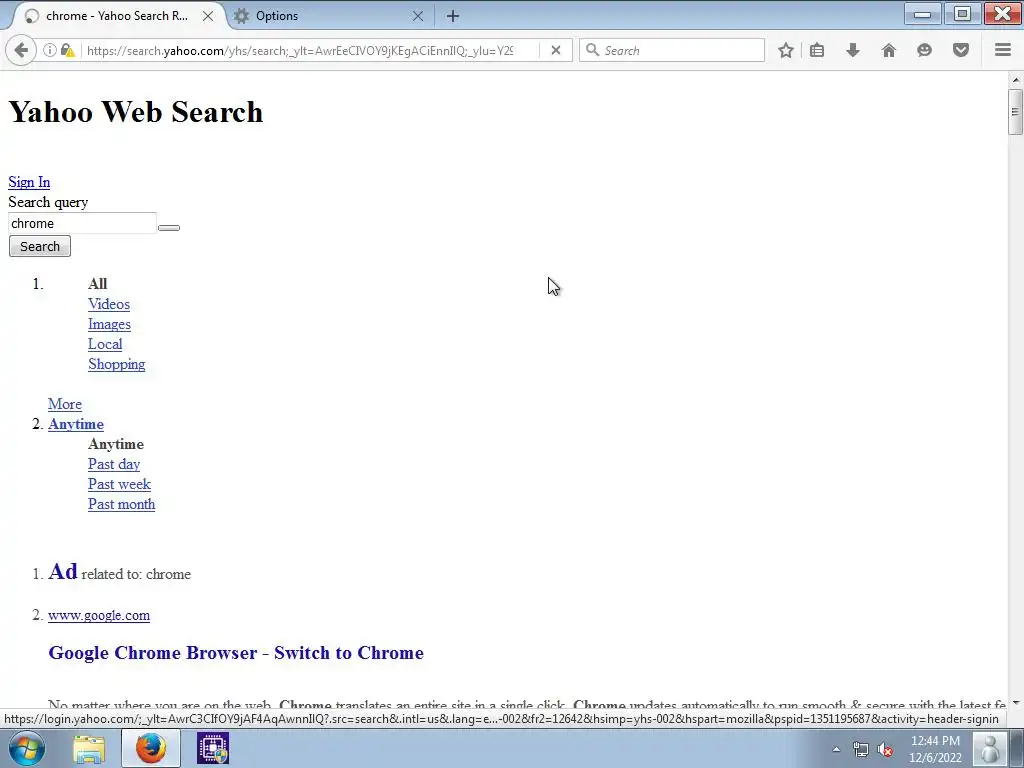
Task: Open the www.google.com ad link
Action: pyautogui.click(x=99, y=615)
